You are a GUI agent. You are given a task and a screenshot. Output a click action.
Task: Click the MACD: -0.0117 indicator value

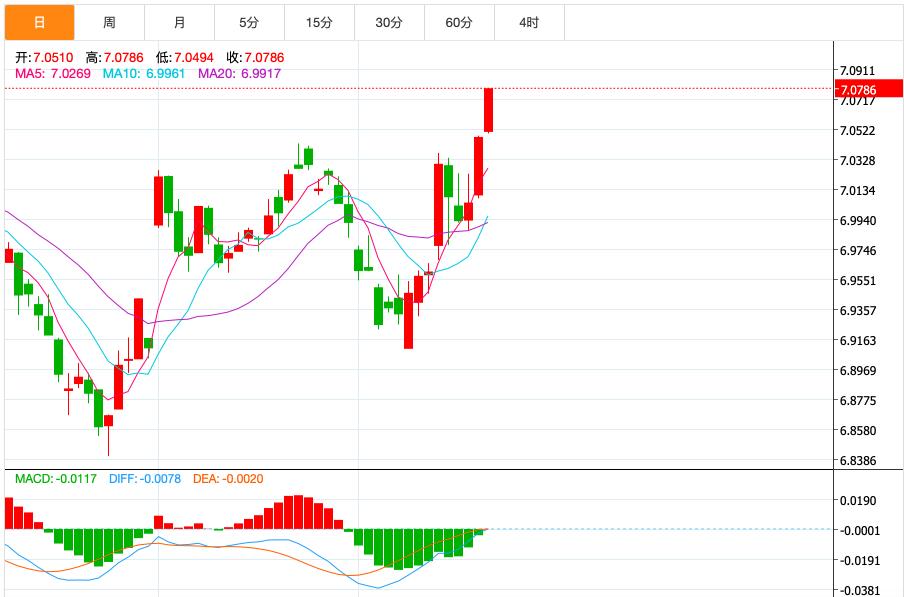(x=56, y=479)
